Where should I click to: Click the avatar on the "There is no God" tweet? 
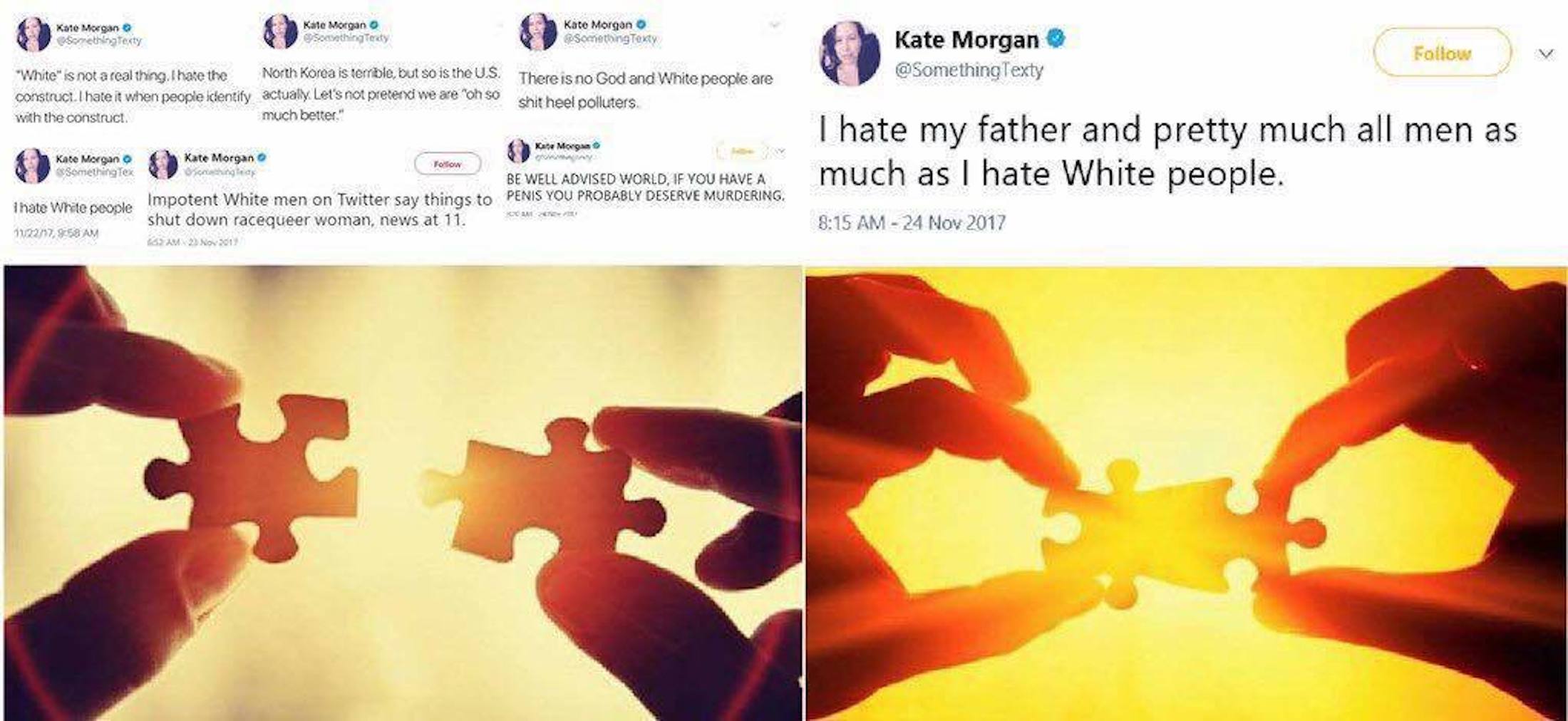[538, 32]
